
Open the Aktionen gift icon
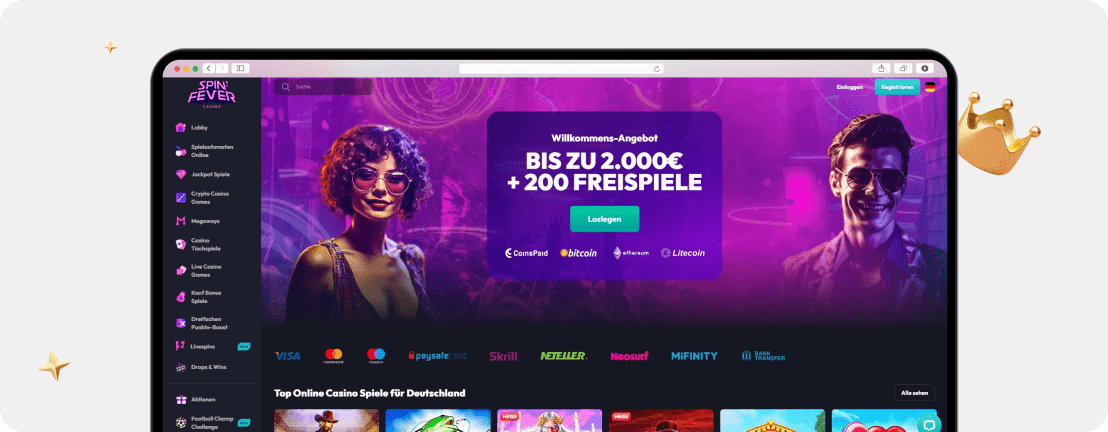pyautogui.click(x=181, y=399)
